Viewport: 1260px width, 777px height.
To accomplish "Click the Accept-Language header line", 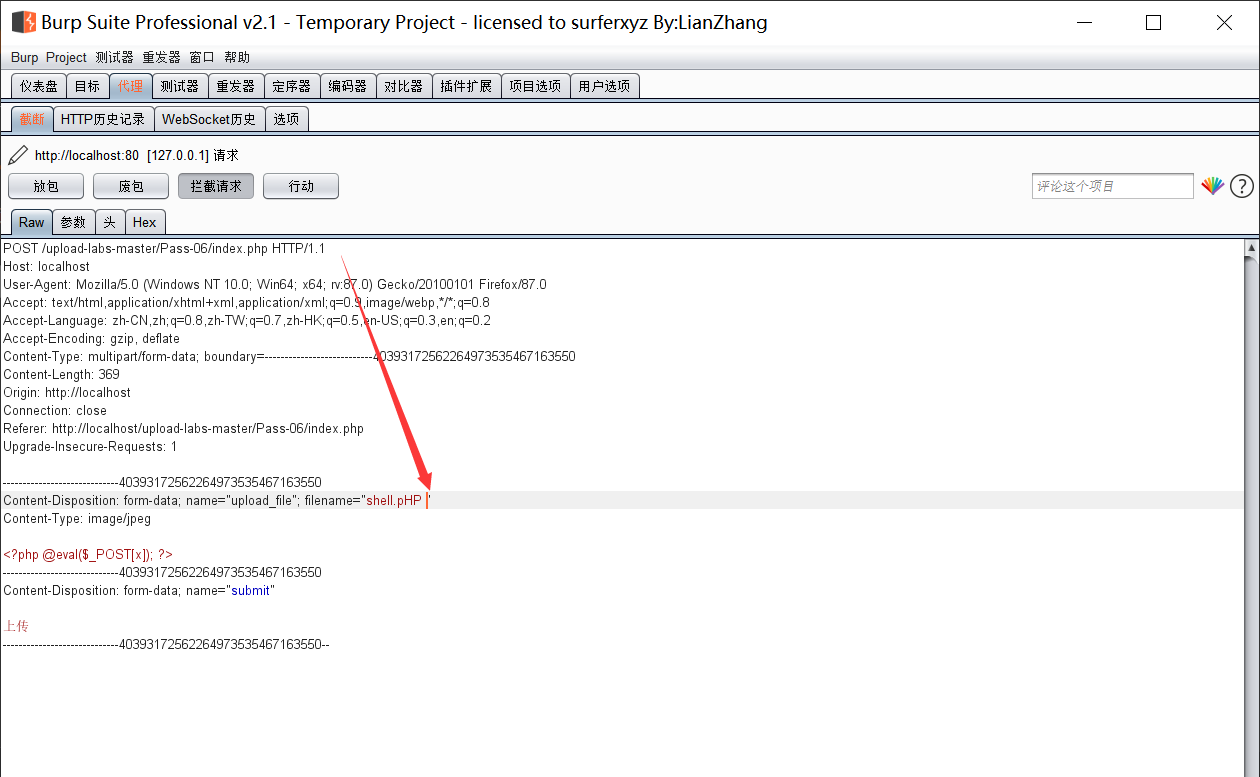I will tap(247, 320).
